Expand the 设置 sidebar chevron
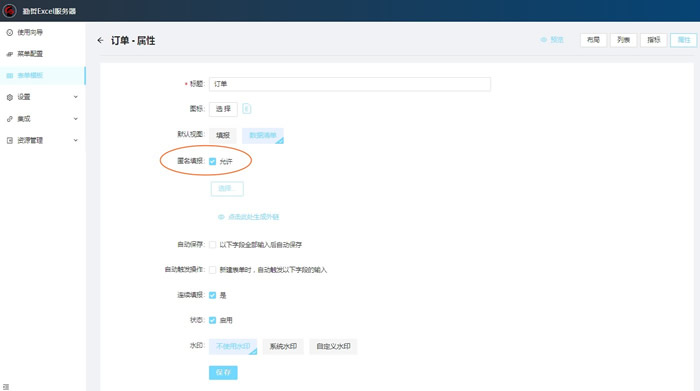The height and width of the screenshot is (391, 700). coord(75,97)
